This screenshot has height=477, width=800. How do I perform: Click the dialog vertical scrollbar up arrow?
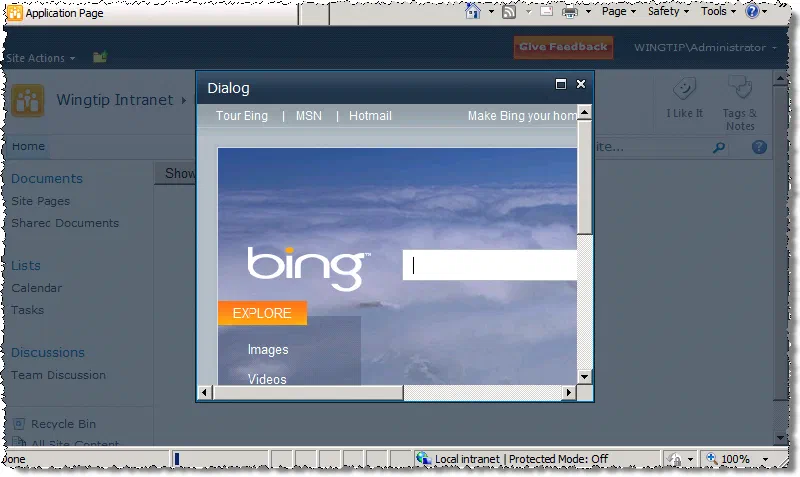pyautogui.click(x=584, y=112)
